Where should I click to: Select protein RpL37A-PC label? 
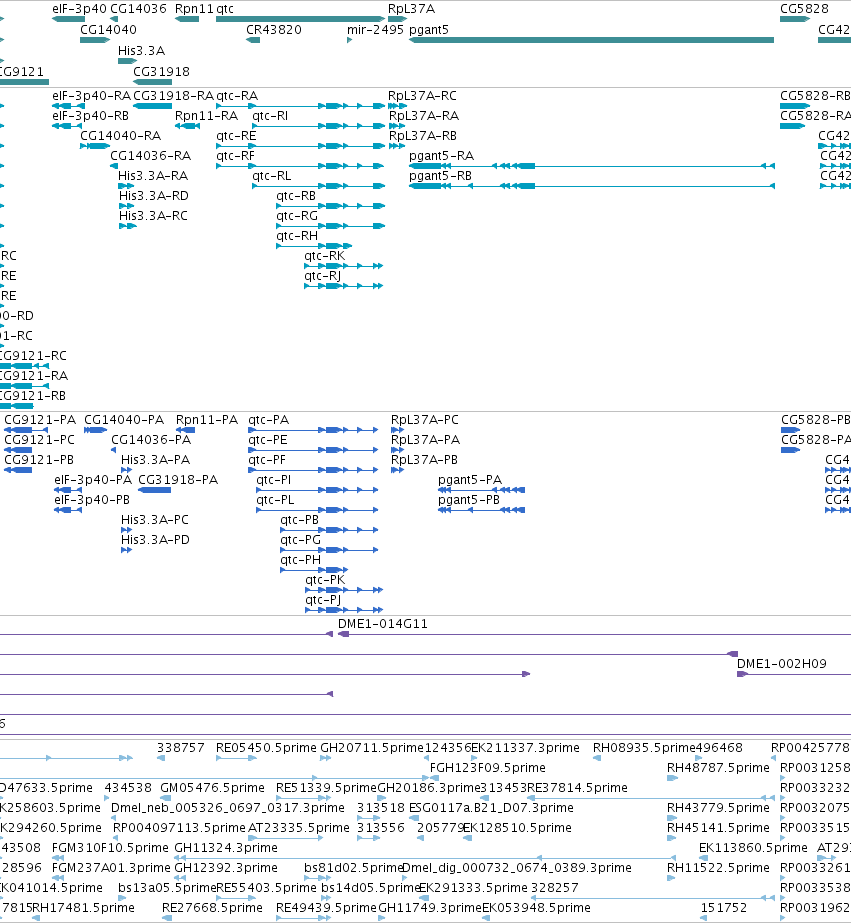424,420
